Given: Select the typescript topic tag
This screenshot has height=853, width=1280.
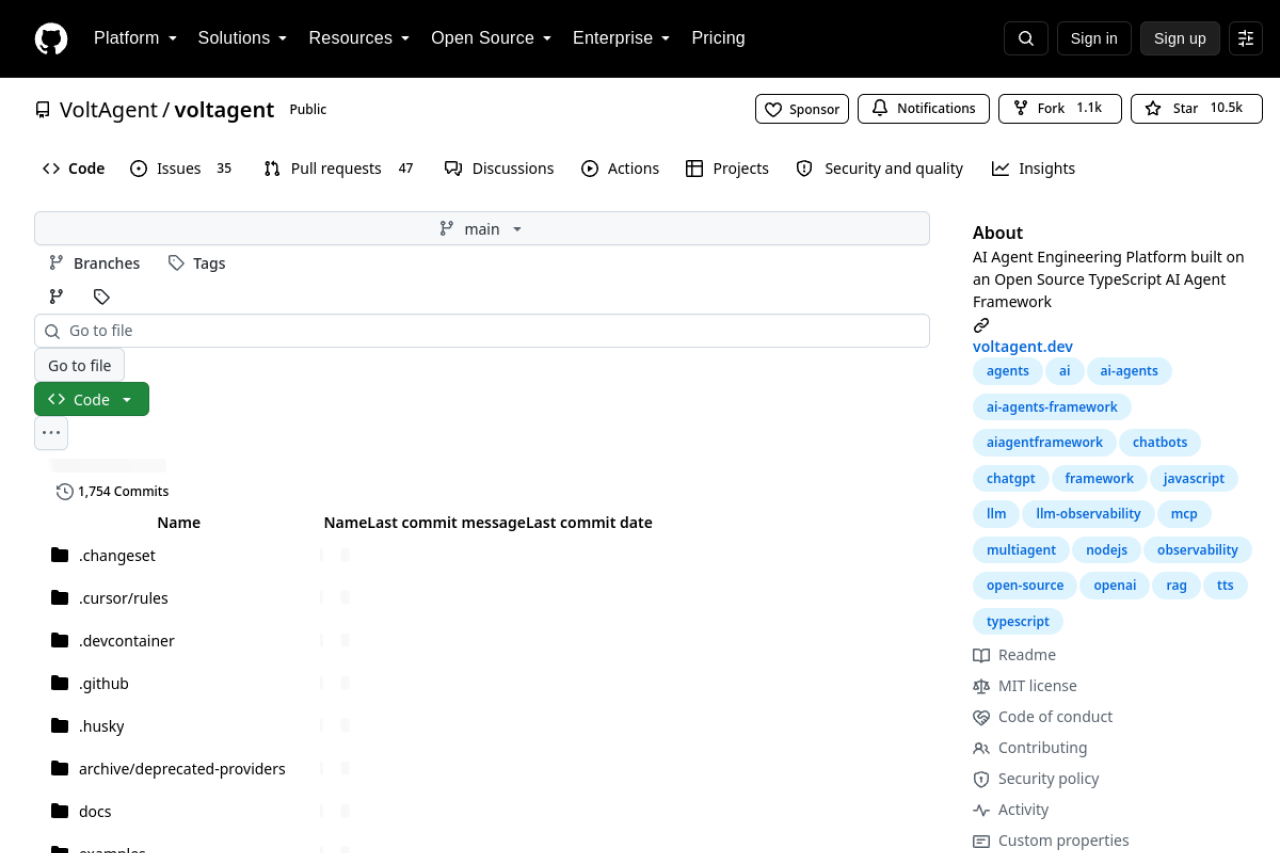Looking at the screenshot, I should coord(1018,621).
